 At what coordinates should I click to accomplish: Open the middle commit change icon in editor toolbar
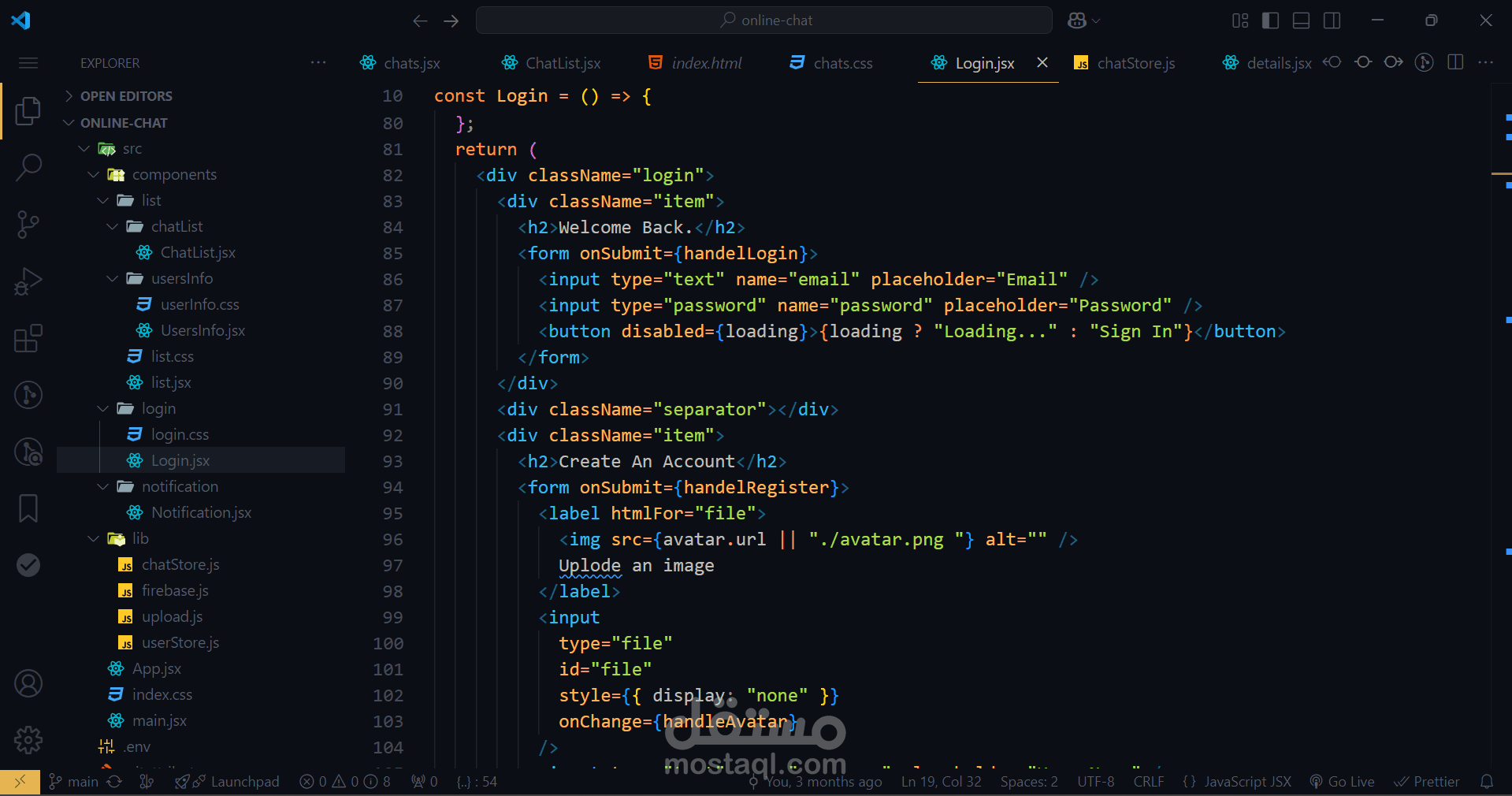click(1363, 62)
